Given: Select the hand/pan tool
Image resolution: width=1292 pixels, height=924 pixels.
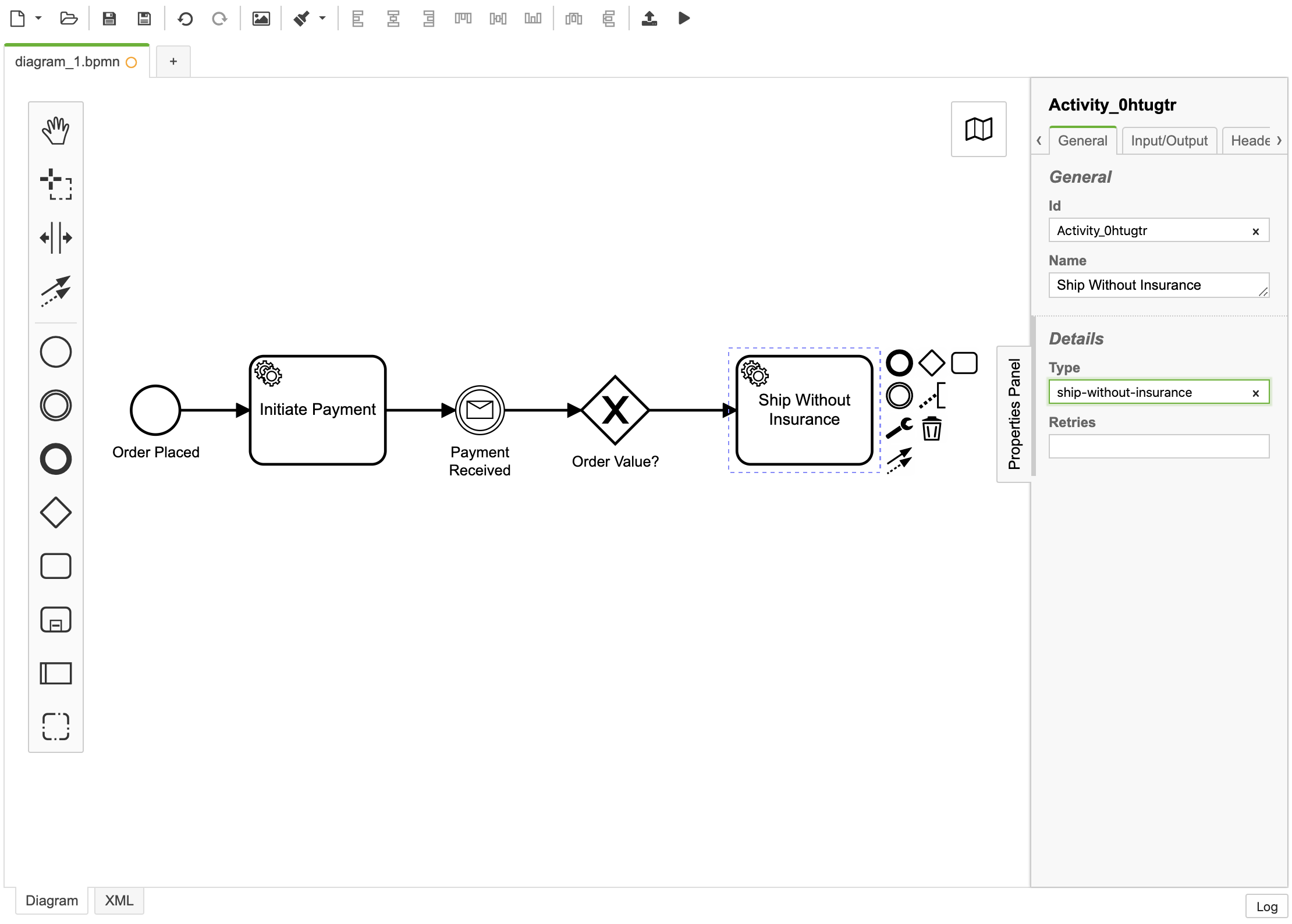Looking at the screenshot, I should pos(55,130).
